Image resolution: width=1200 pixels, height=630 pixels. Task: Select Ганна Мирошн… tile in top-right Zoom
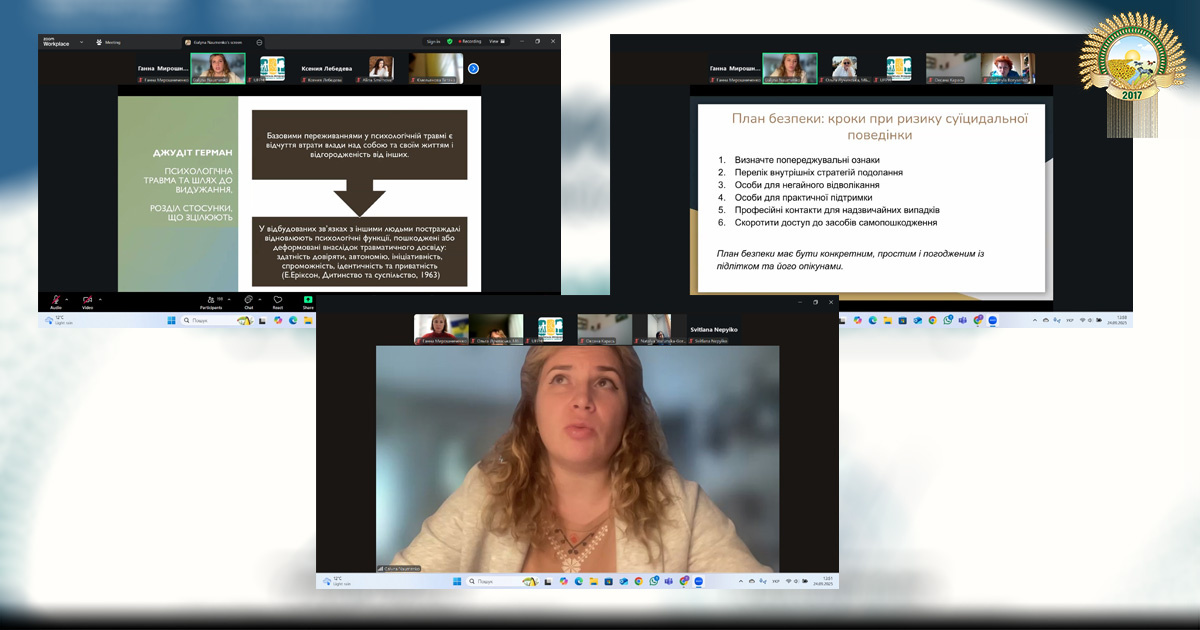point(735,68)
